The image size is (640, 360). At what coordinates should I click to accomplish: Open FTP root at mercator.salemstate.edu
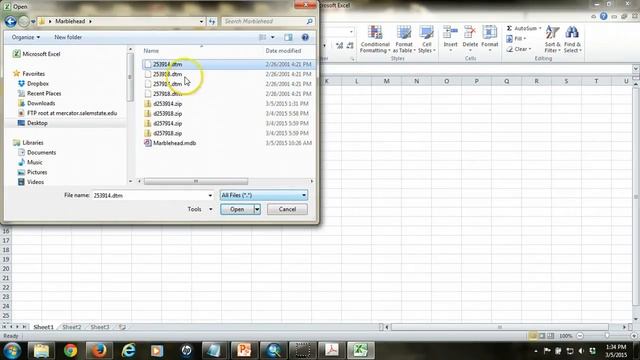[72, 113]
